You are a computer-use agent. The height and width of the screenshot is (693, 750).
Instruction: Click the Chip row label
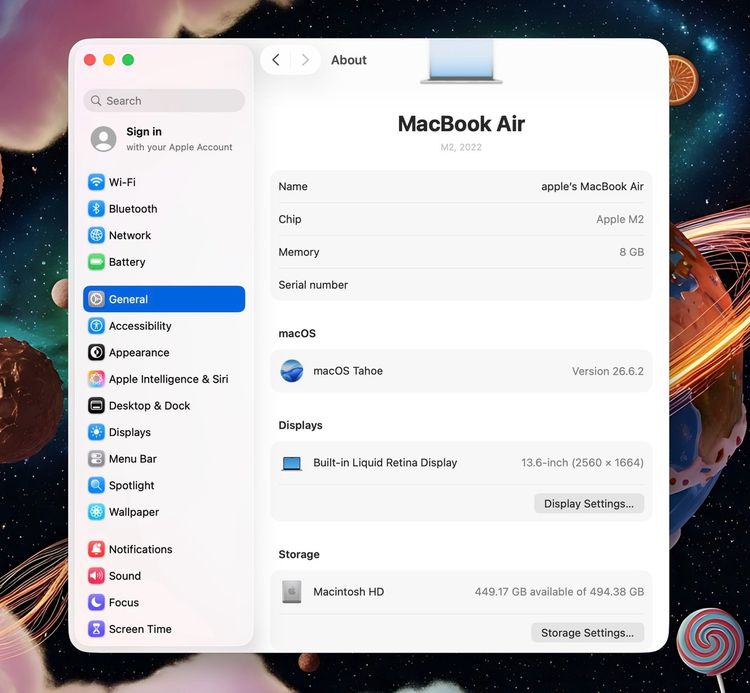pos(290,219)
